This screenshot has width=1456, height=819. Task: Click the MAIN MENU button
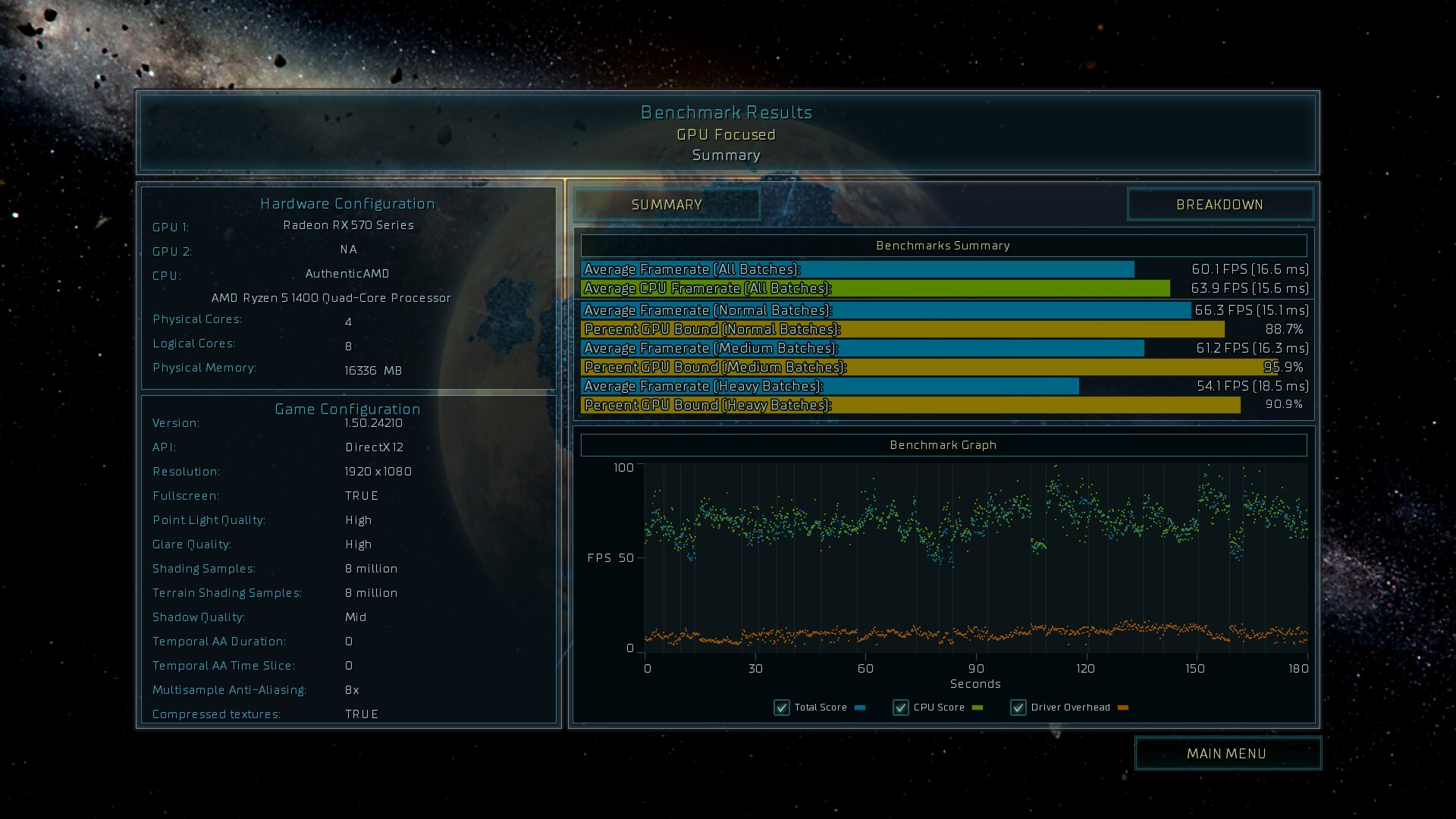tap(1227, 753)
